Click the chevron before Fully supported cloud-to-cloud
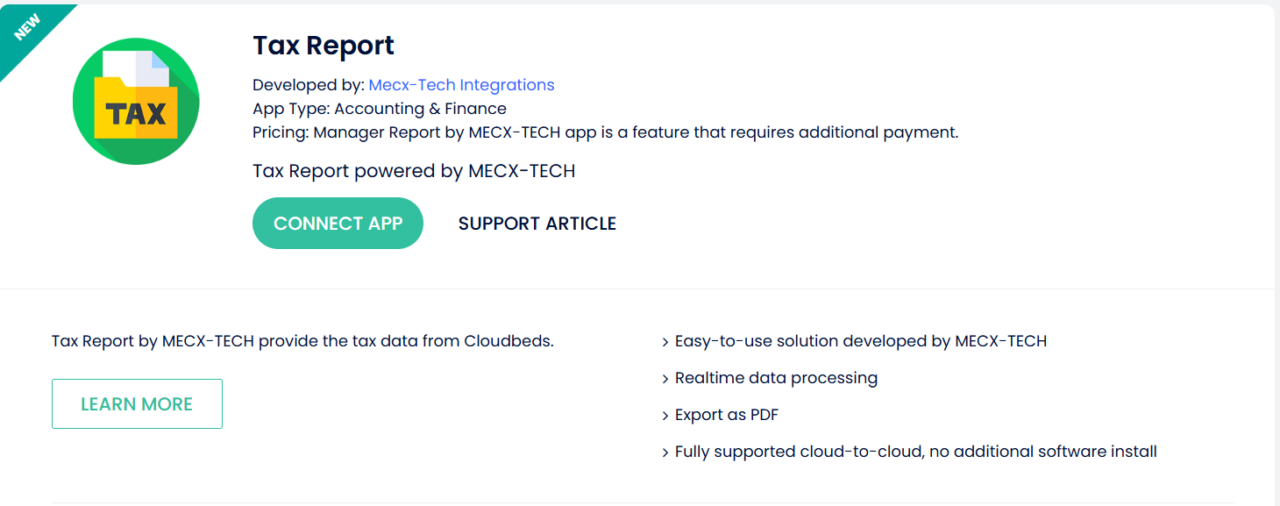Screen dimensions: 1280x506 click(x=665, y=453)
